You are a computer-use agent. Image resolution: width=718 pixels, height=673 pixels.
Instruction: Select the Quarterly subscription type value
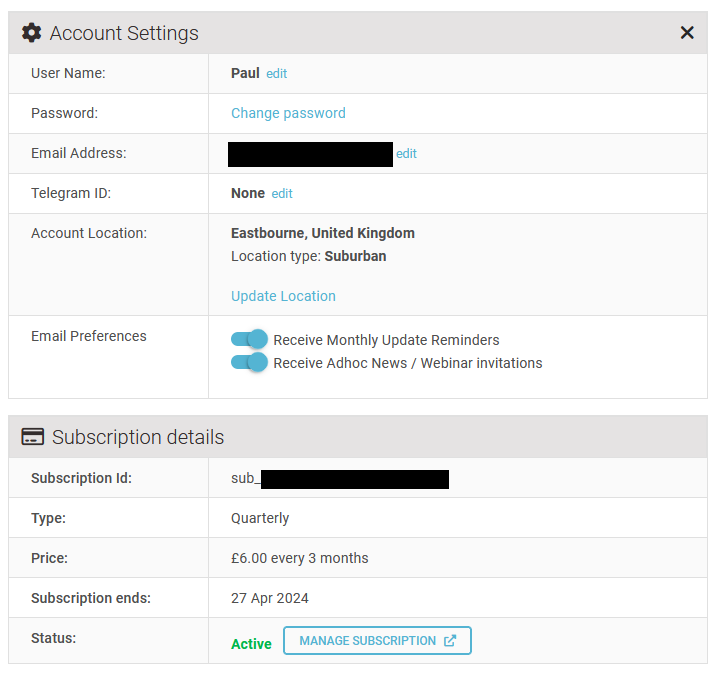click(260, 518)
